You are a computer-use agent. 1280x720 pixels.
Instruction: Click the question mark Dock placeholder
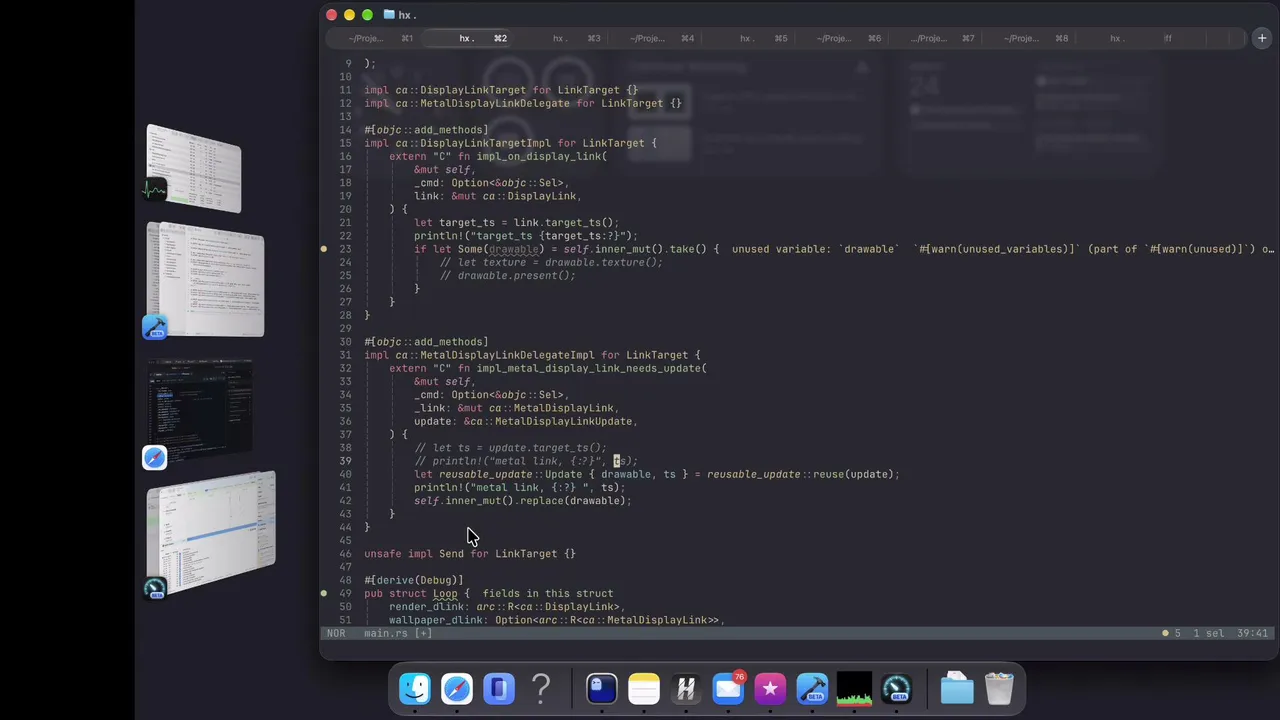tap(541, 689)
